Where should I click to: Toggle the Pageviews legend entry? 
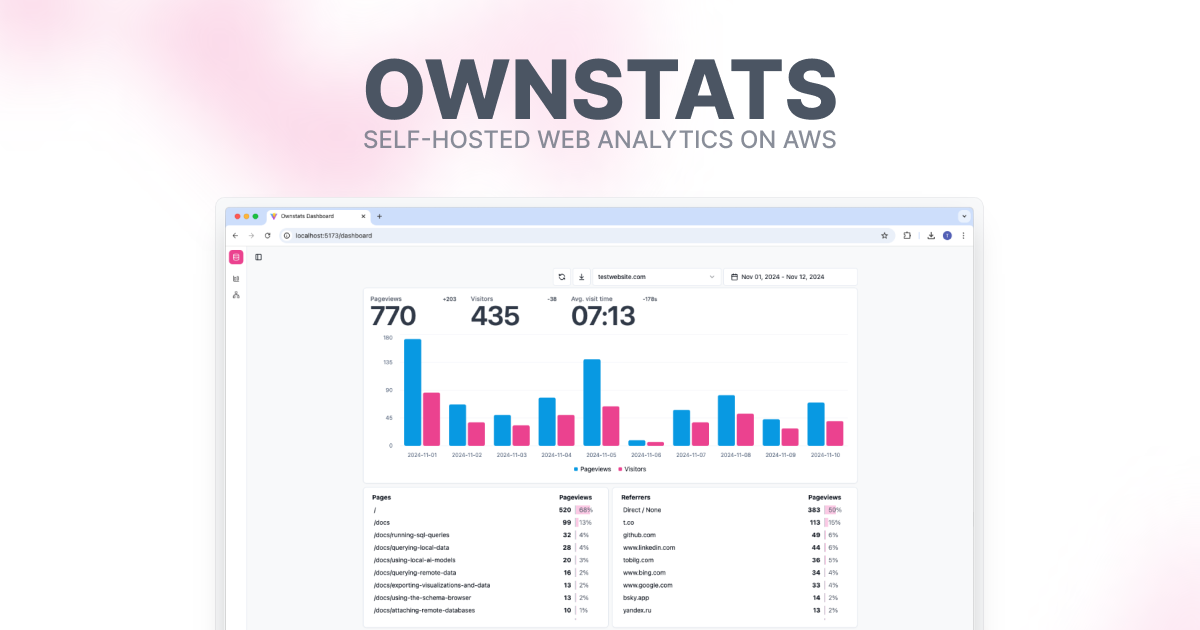point(592,468)
